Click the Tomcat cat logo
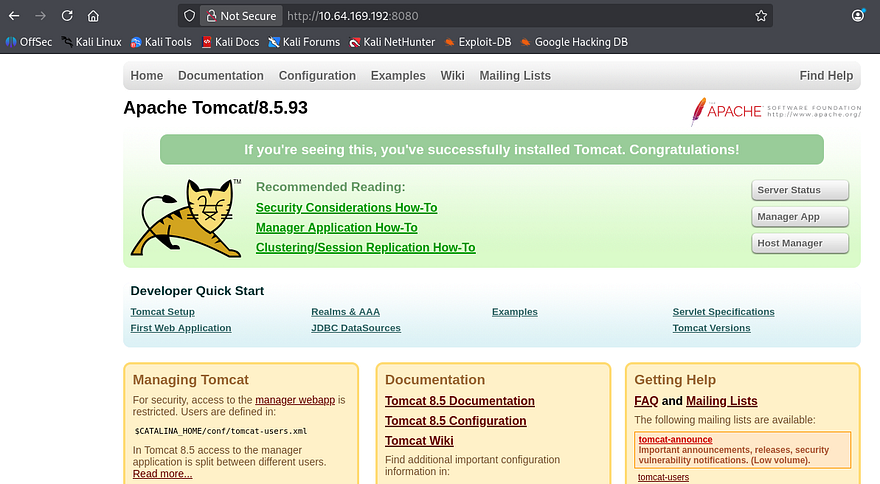The width and height of the screenshot is (880, 484). (x=187, y=218)
